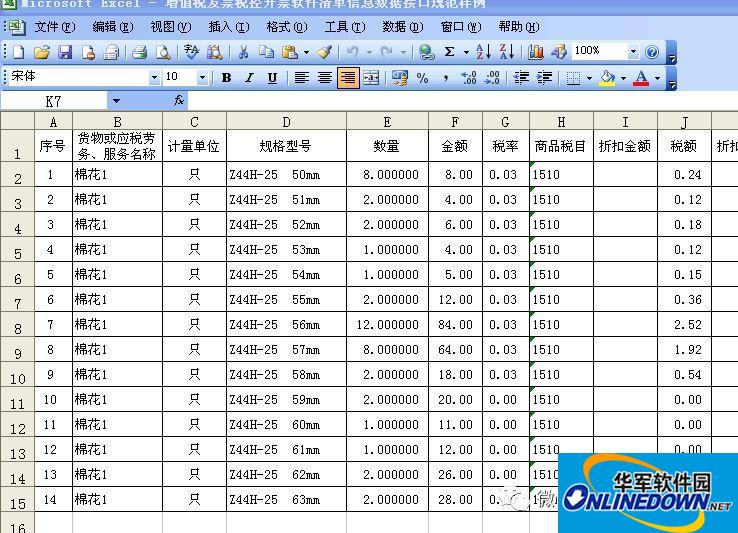Click the formula bar input area
738x533 pixels.
[x=463, y=100]
